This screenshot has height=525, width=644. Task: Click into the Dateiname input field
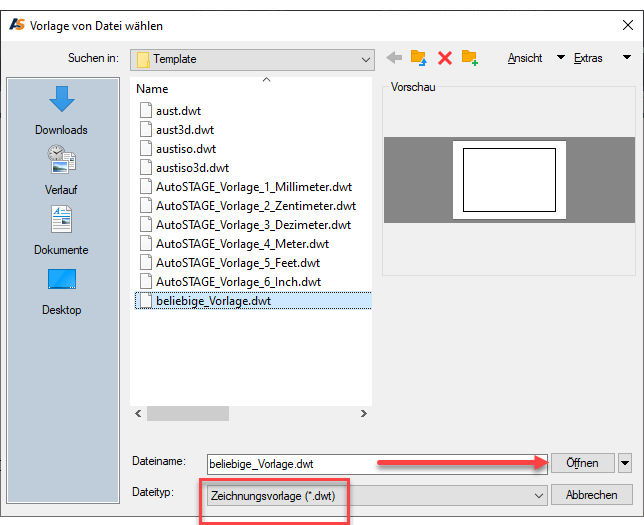point(377,464)
